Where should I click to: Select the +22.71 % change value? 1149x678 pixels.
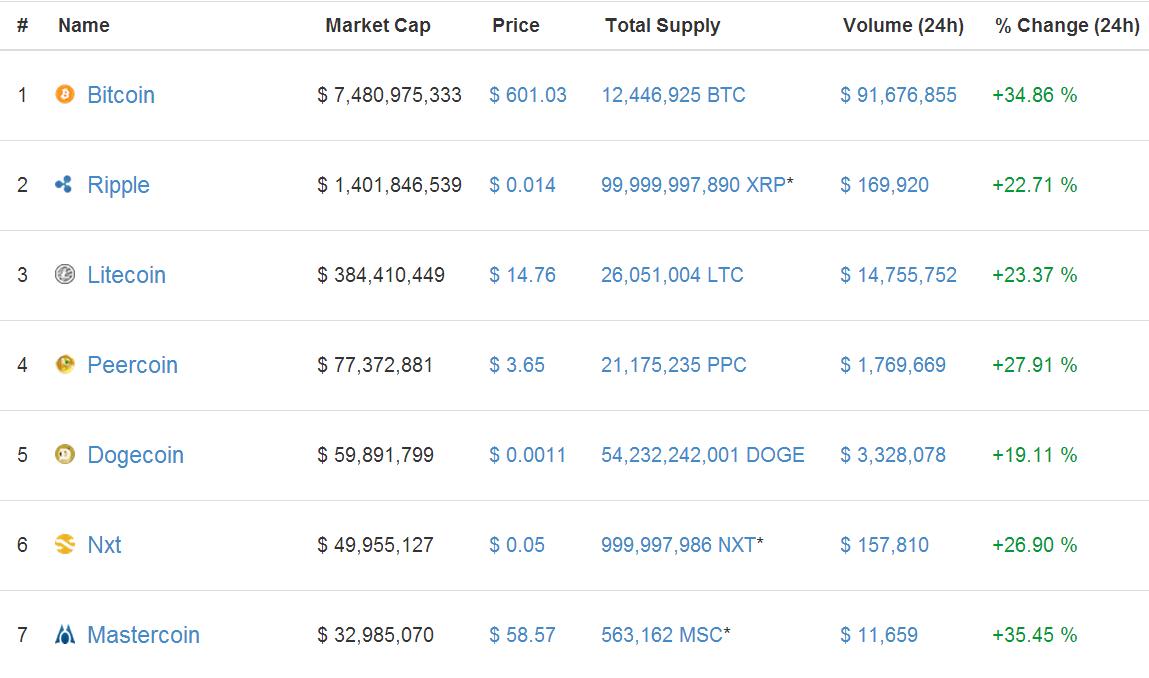click(x=1035, y=185)
